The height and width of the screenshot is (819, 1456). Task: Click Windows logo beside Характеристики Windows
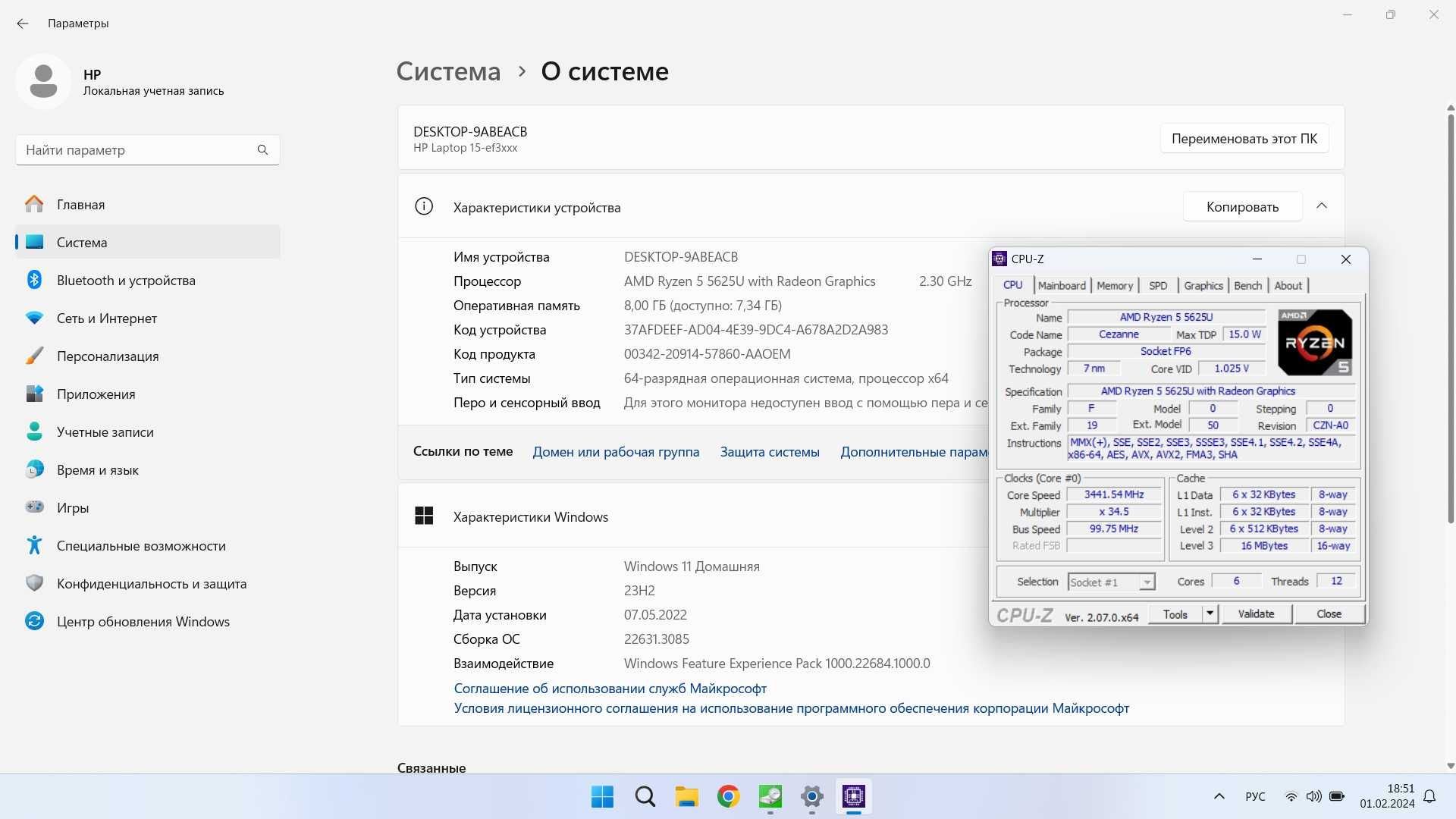(x=424, y=516)
